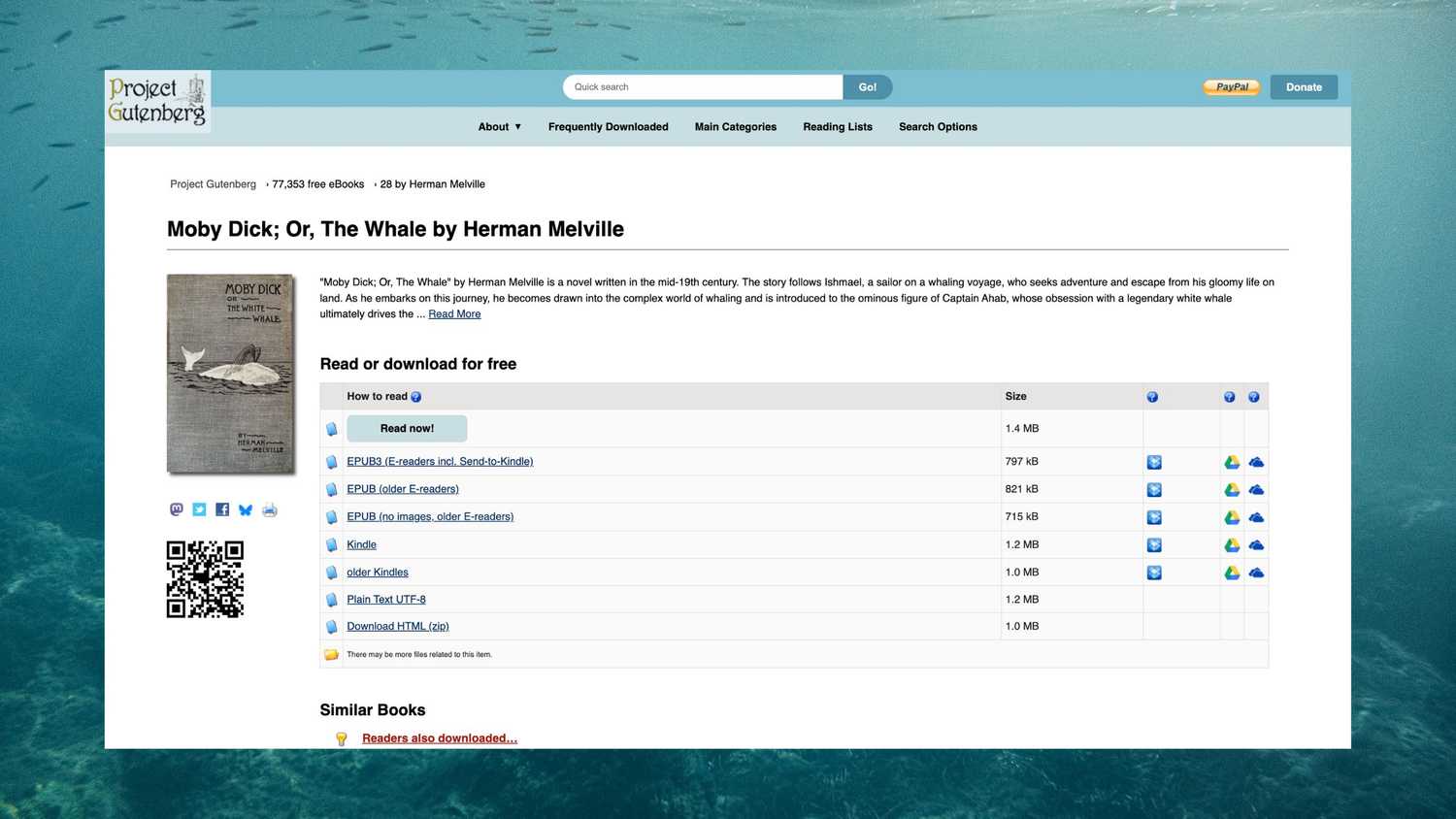Click inside the Quick search field
Viewport: 1456px width, 819px height.
[x=702, y=86]
